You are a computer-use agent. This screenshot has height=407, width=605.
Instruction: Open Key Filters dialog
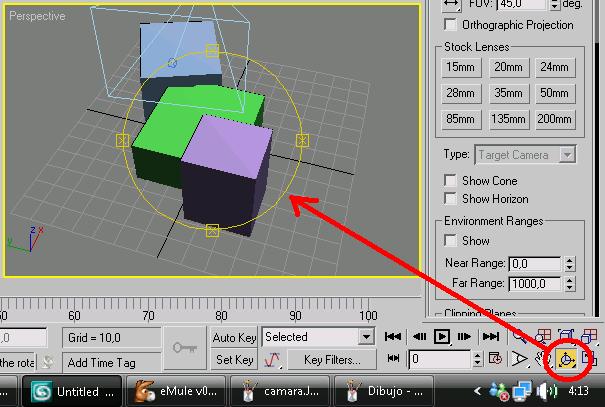pyautogui.click(x=332, y=360)
